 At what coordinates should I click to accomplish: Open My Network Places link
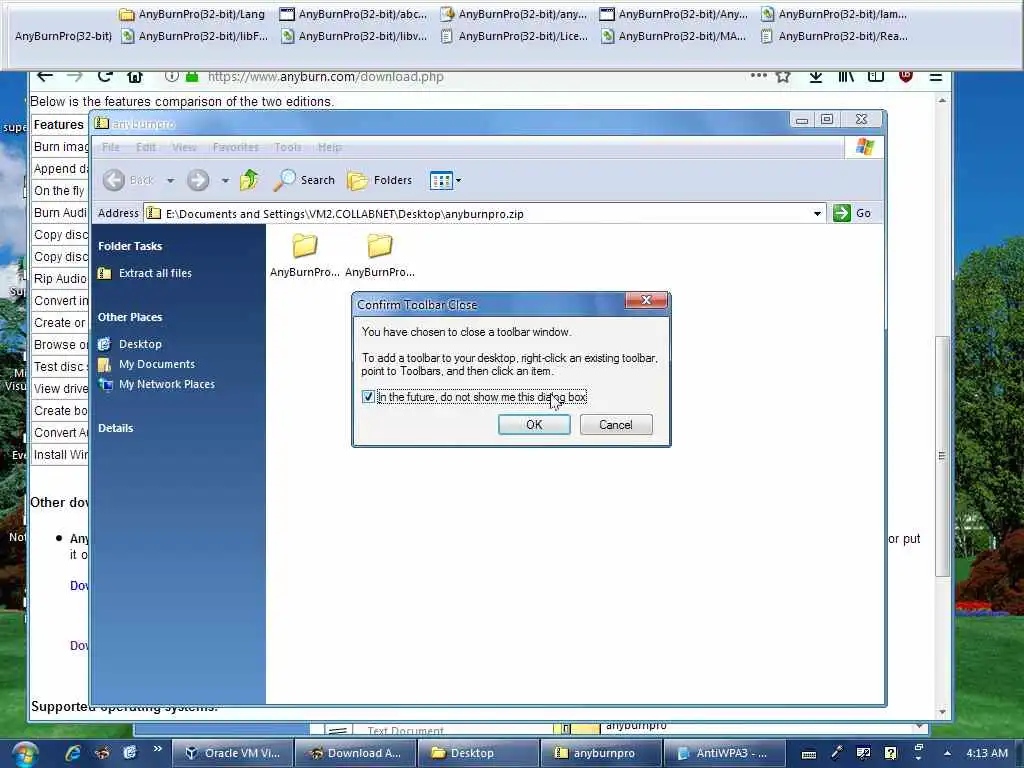click(167, 384)
